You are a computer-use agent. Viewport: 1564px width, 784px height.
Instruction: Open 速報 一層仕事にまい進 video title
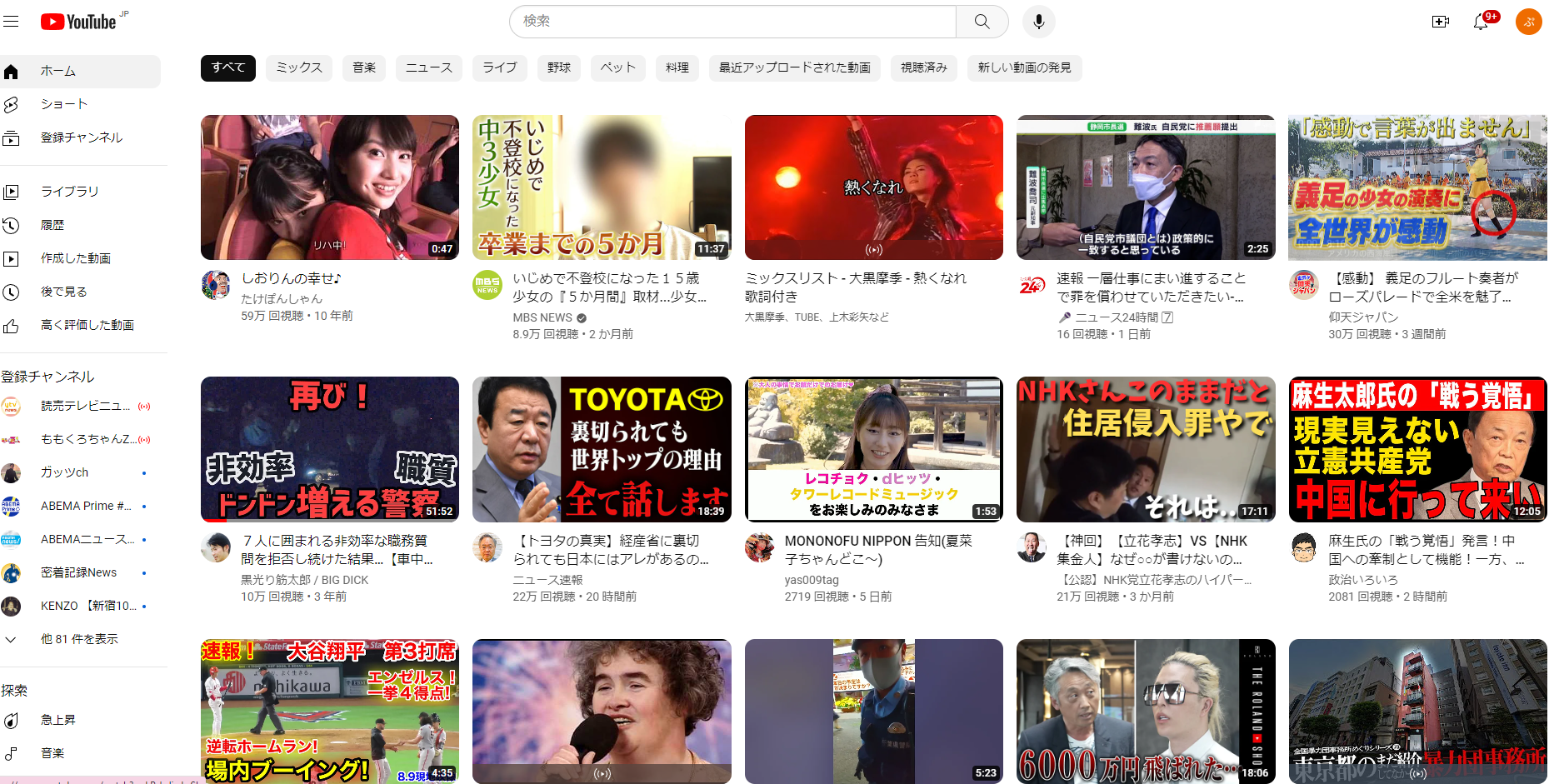(x=1151, y=287)
